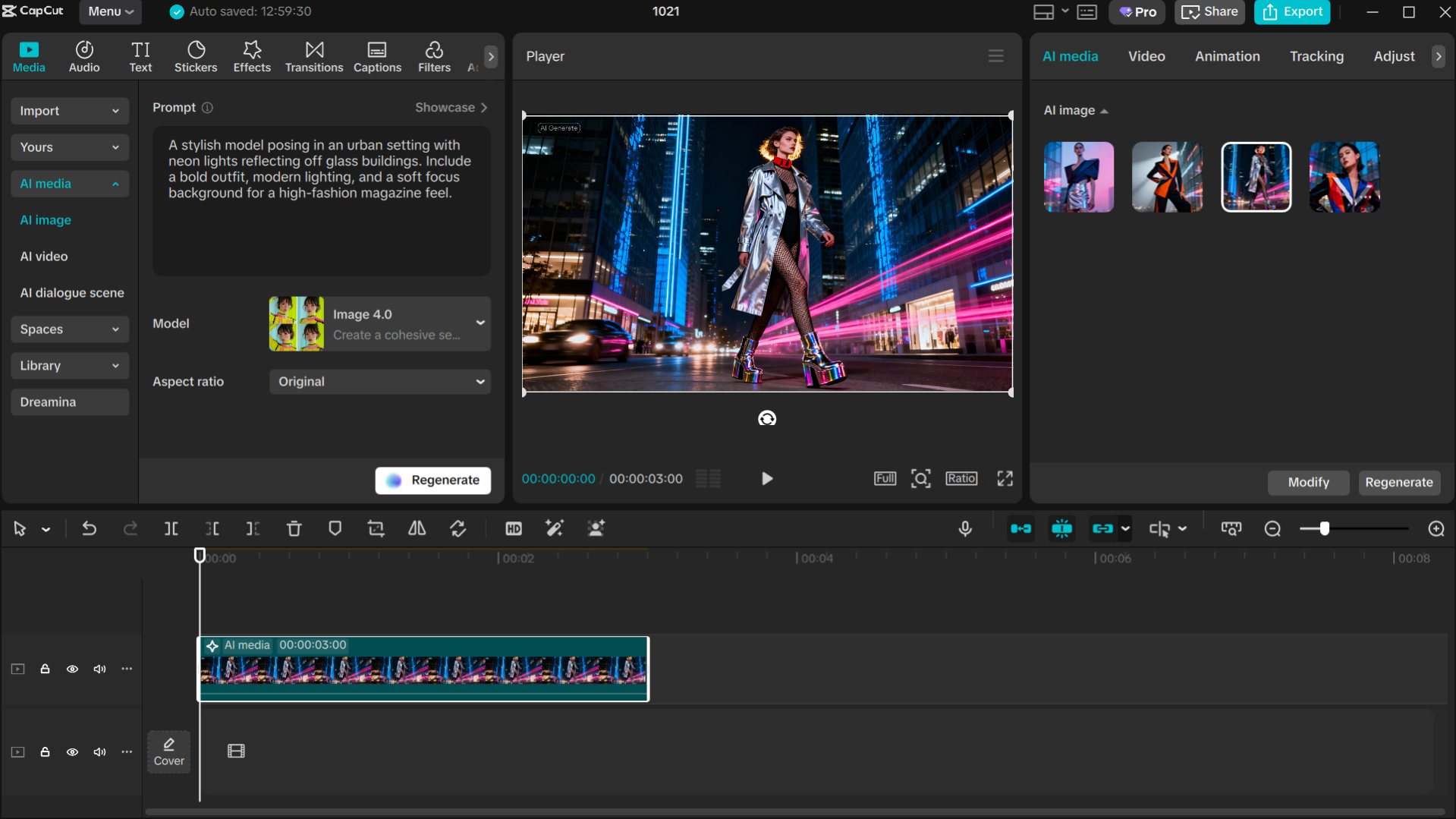Image resolution: width=1456 pixels, height=819 pixels.
Task: Open the Menu in the top-left corner
Action: (x=109, y=11)
